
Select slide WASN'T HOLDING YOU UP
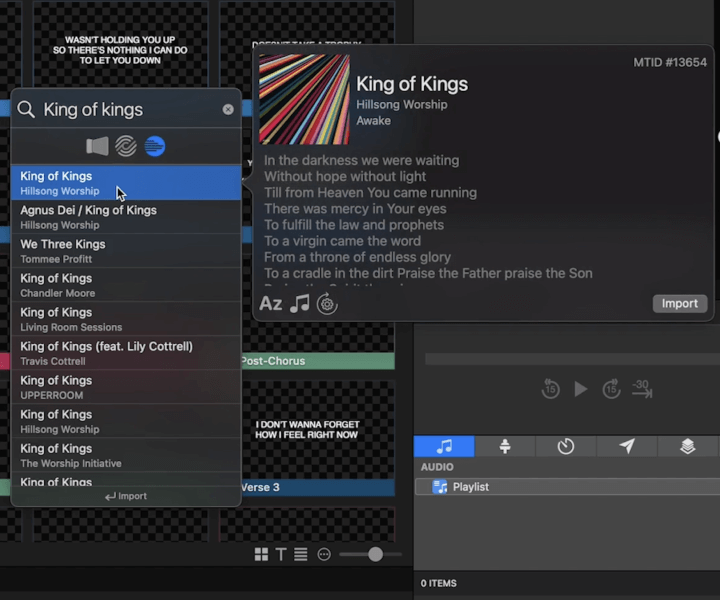(120, 50)
